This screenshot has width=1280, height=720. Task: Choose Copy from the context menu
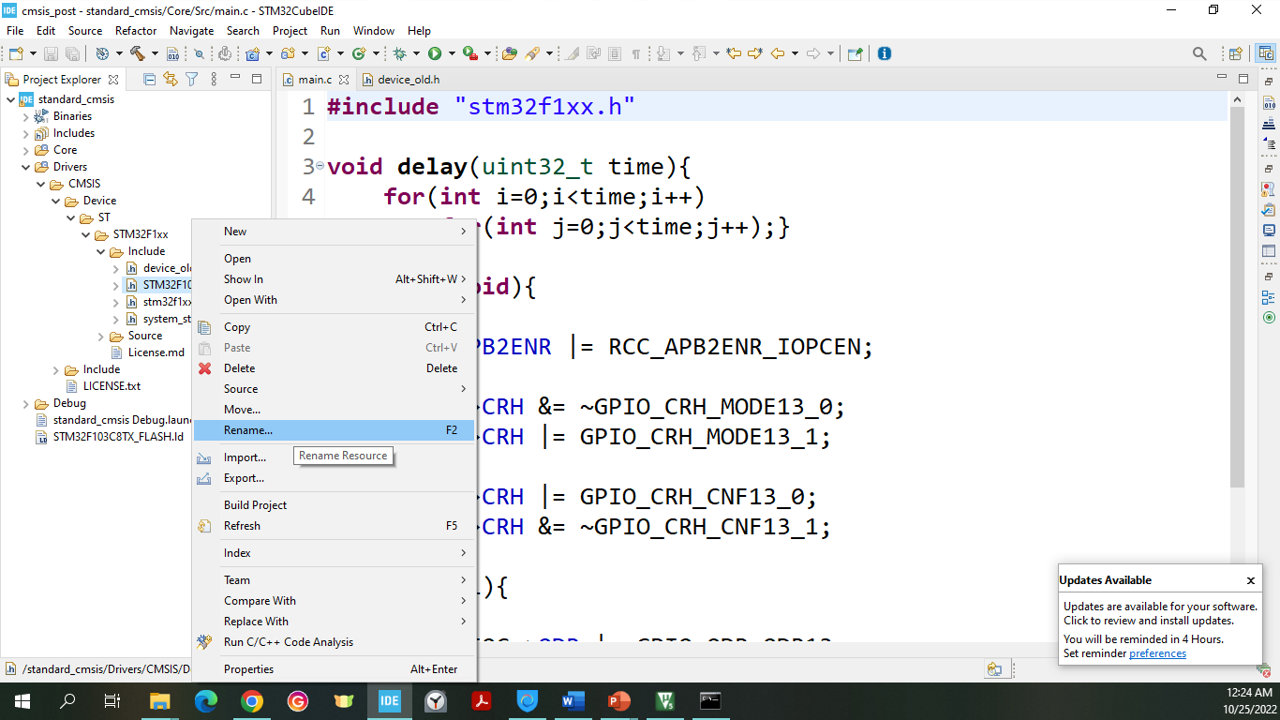click(x=334, y=327)
